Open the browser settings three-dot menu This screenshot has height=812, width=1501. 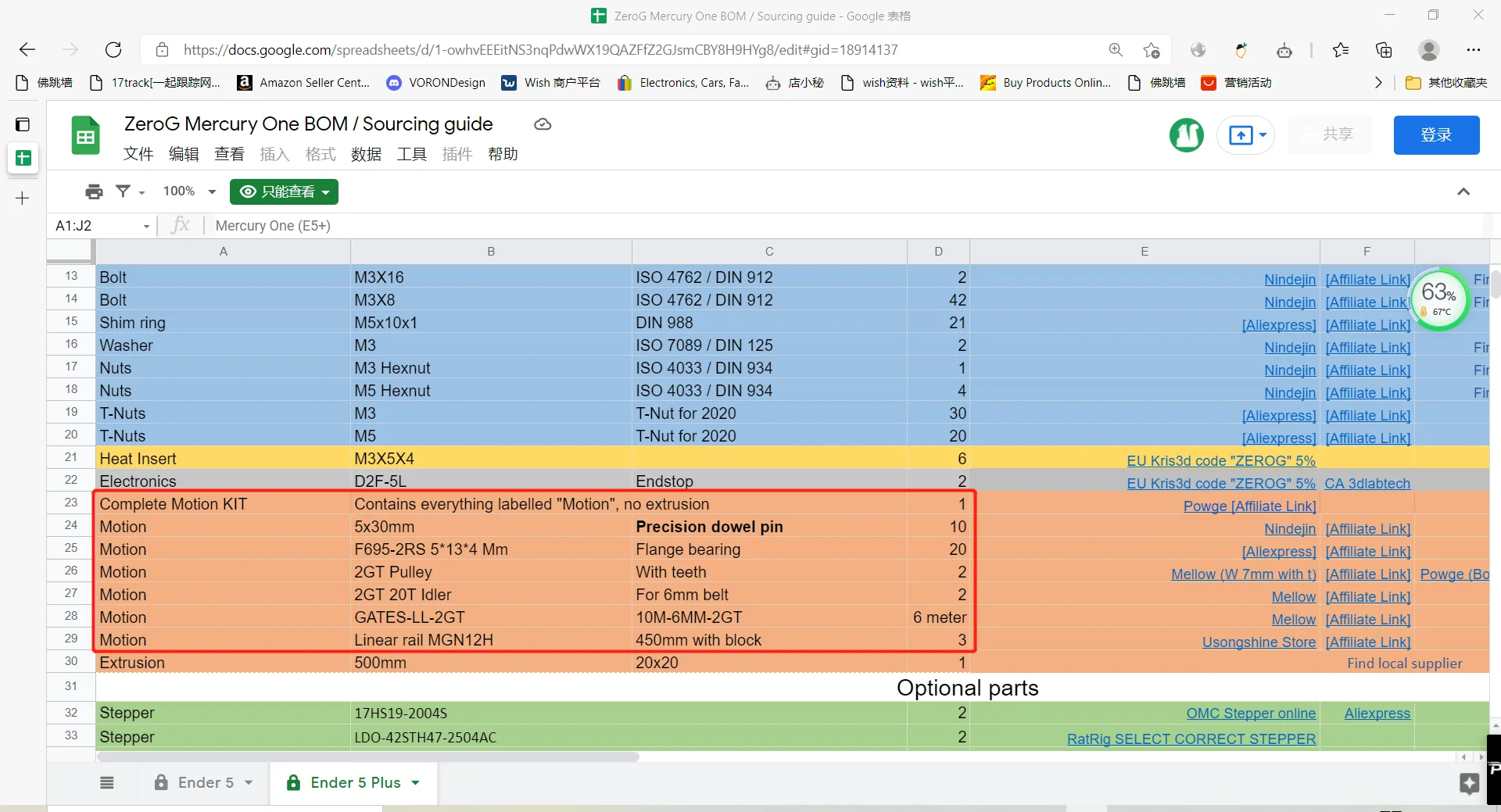click(x=1474, y=50)
